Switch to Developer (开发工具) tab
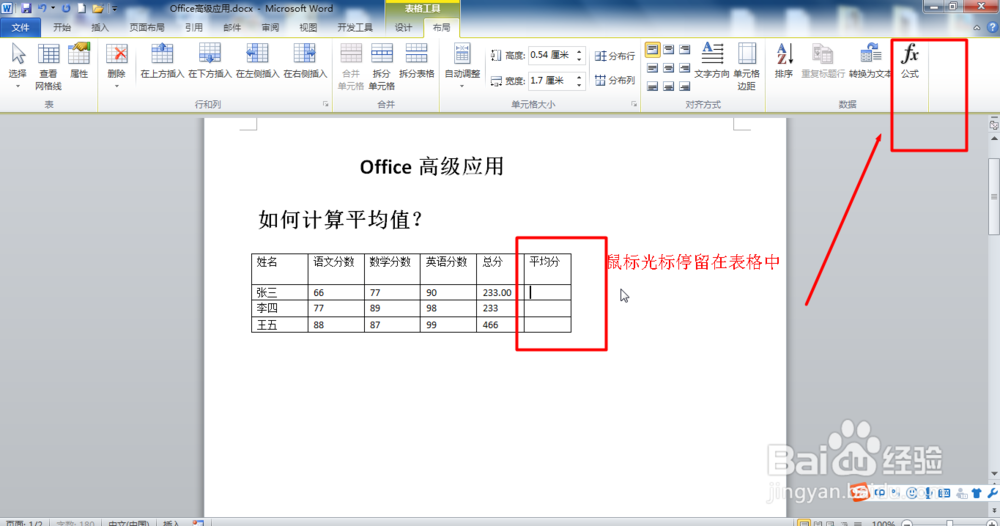 (x=355, y=27)
